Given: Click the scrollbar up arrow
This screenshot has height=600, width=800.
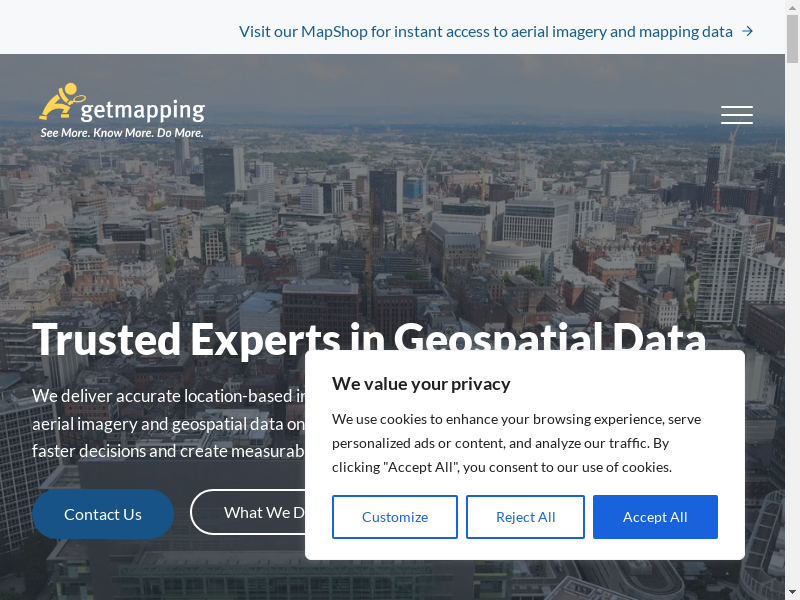Looking at the screenshot, I should coord(792,7).
